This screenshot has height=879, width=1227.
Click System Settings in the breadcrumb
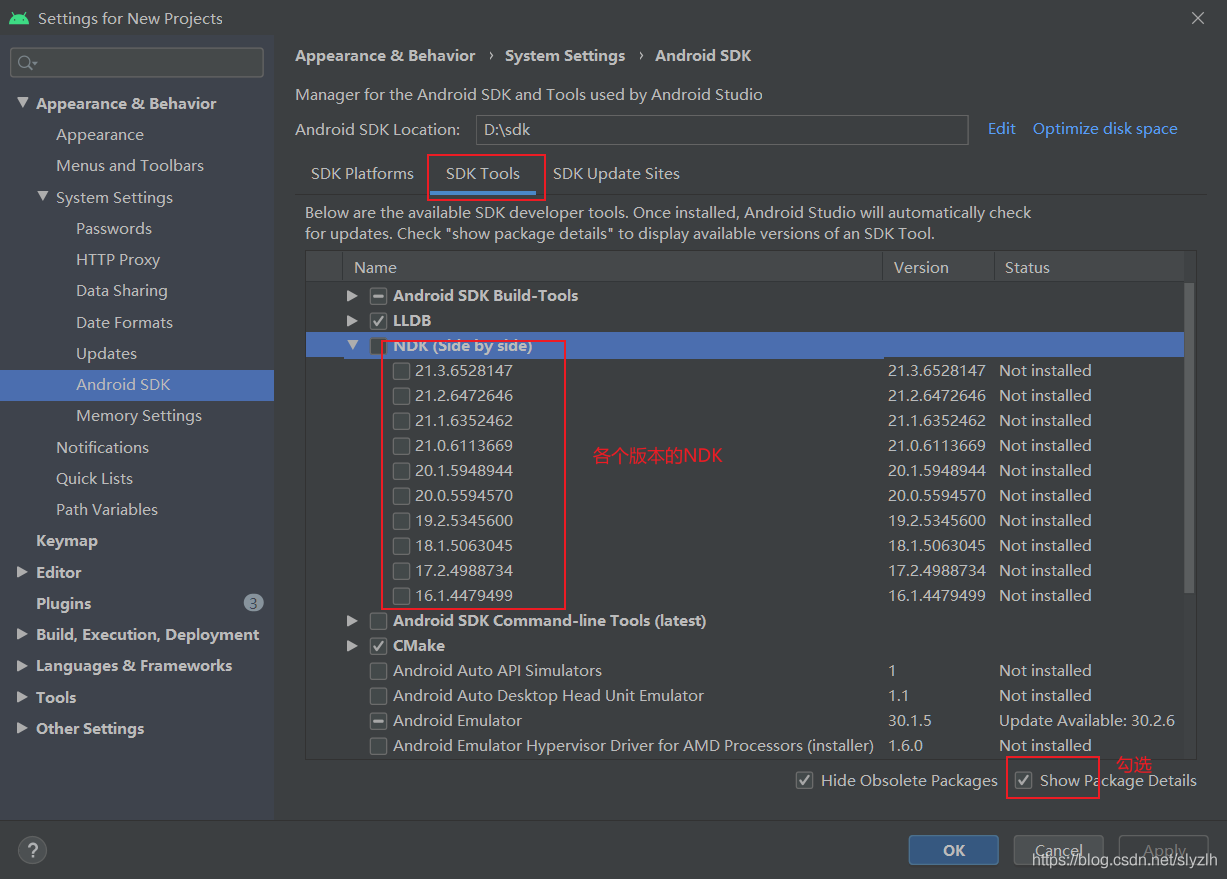565,56
